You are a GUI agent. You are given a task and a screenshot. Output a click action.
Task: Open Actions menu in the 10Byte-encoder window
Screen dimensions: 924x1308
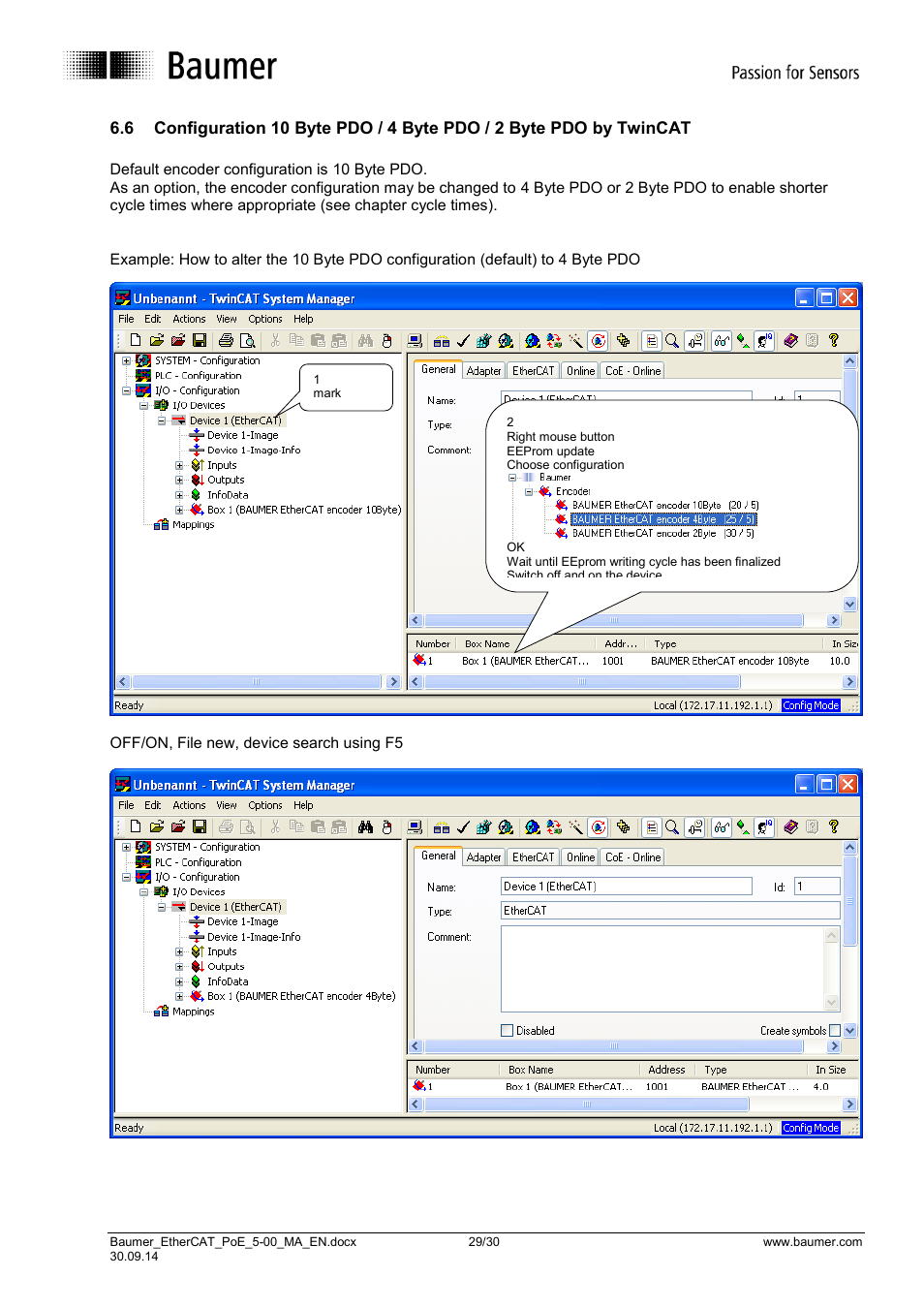coord(189,319)
